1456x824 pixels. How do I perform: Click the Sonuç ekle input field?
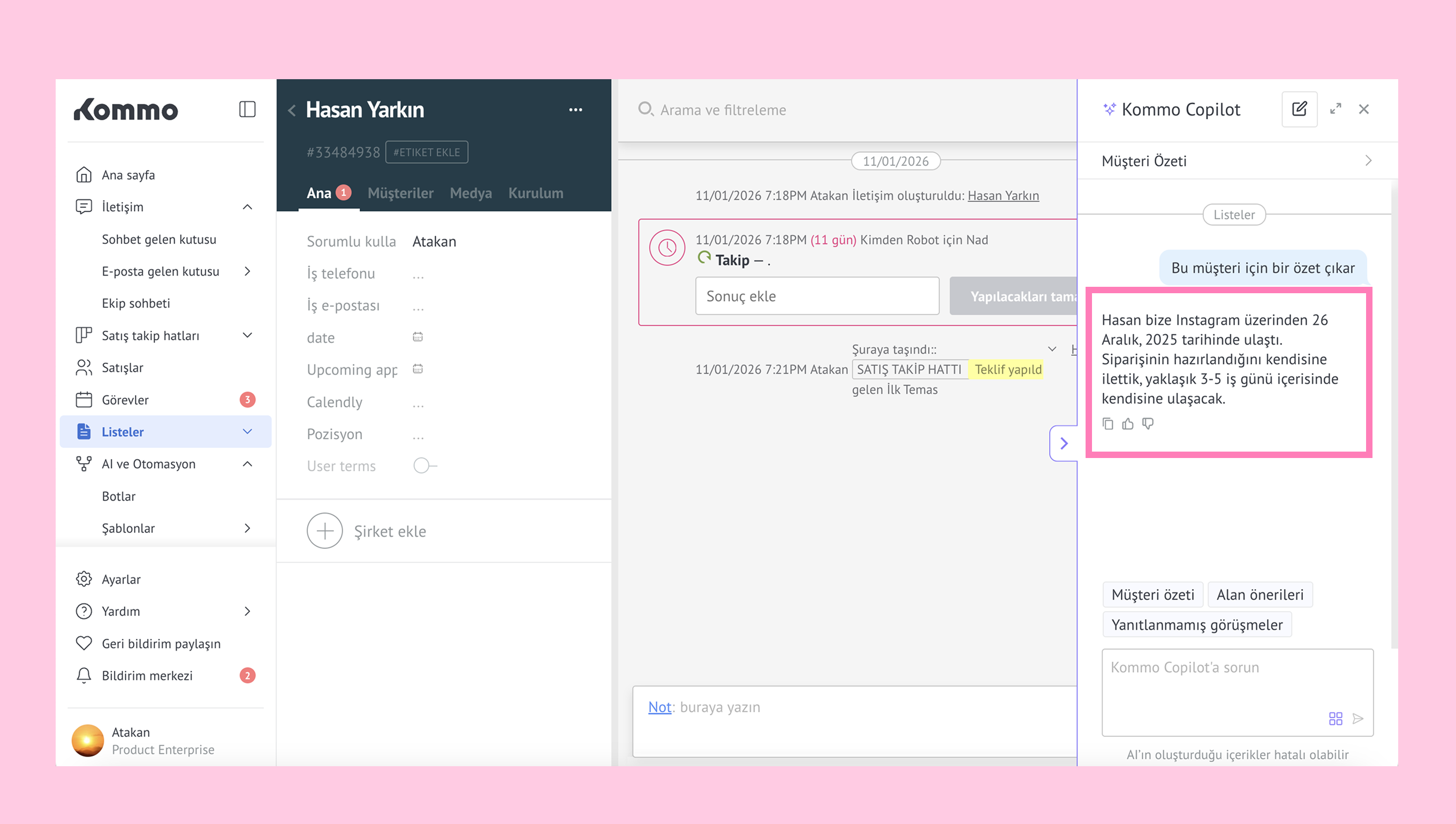(817, 296)
